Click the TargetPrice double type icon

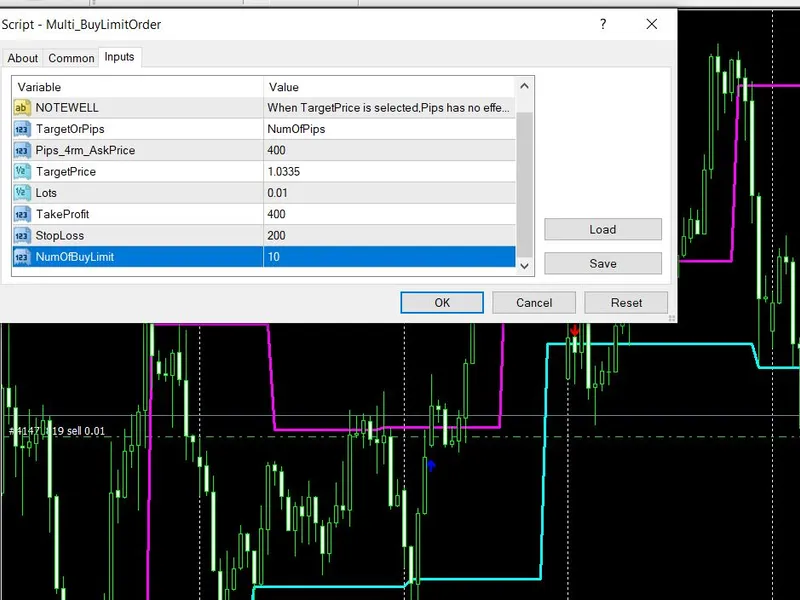[x=22, y=171]
